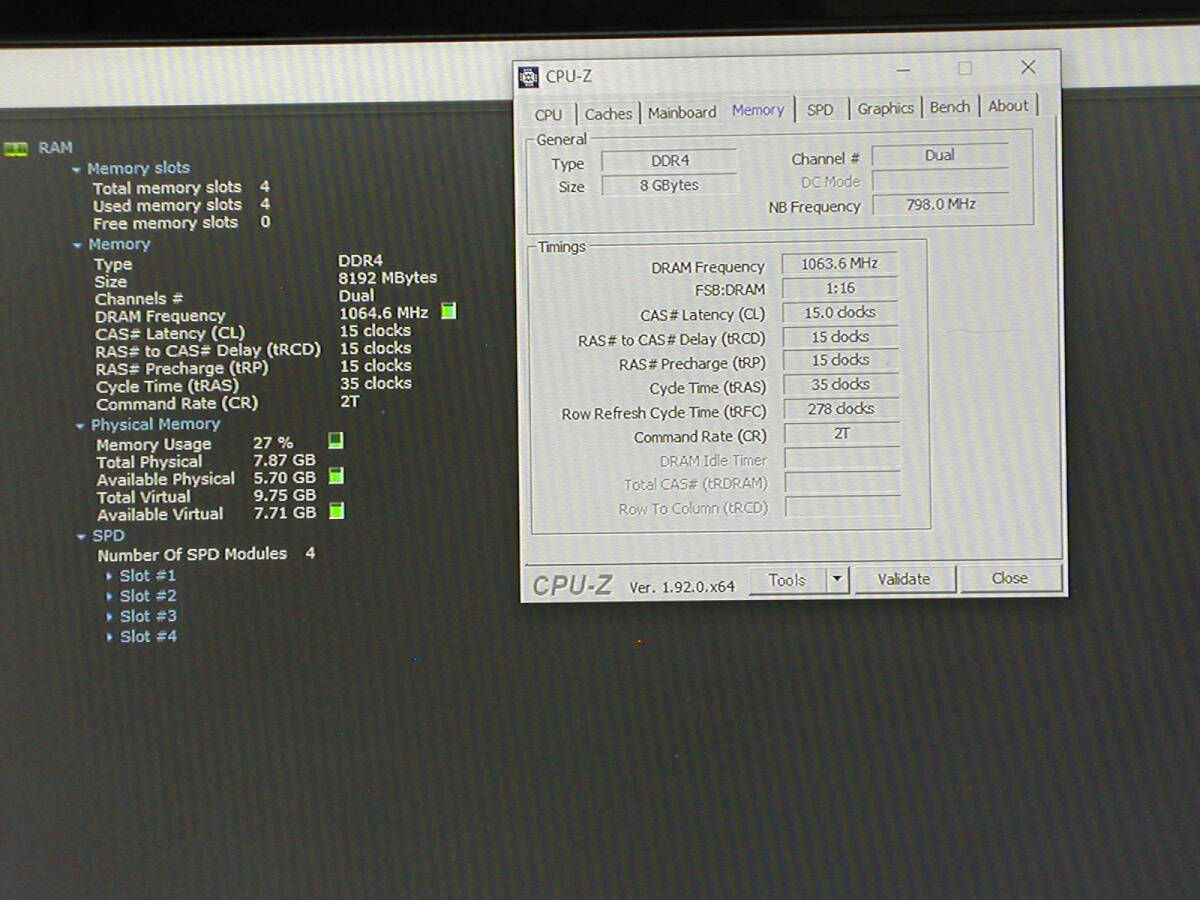
Task: Open the Mainboard tab
Action: 682,113
